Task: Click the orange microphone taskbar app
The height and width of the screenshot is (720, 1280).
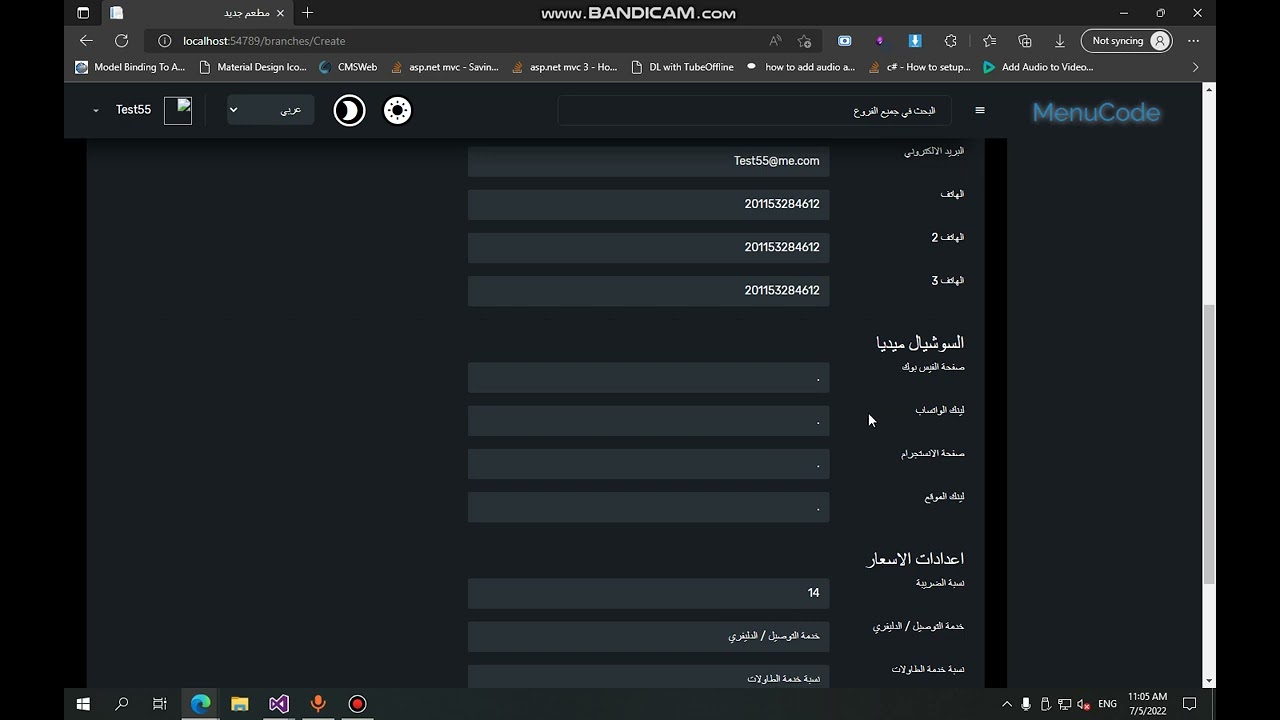Action: pyautogui.click(x=318, y=704)
